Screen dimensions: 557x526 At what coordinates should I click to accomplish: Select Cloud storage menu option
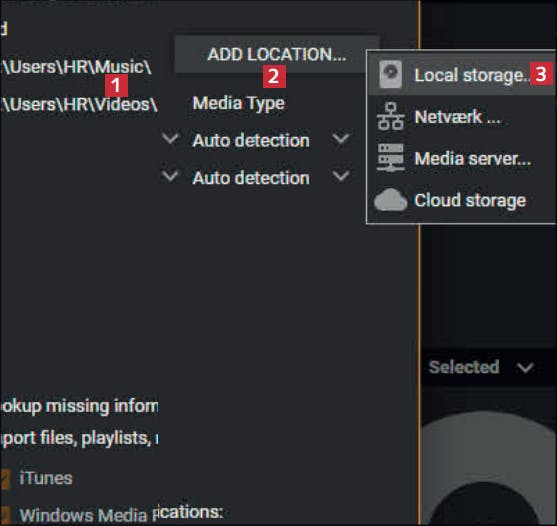click(x=461, y=200)
